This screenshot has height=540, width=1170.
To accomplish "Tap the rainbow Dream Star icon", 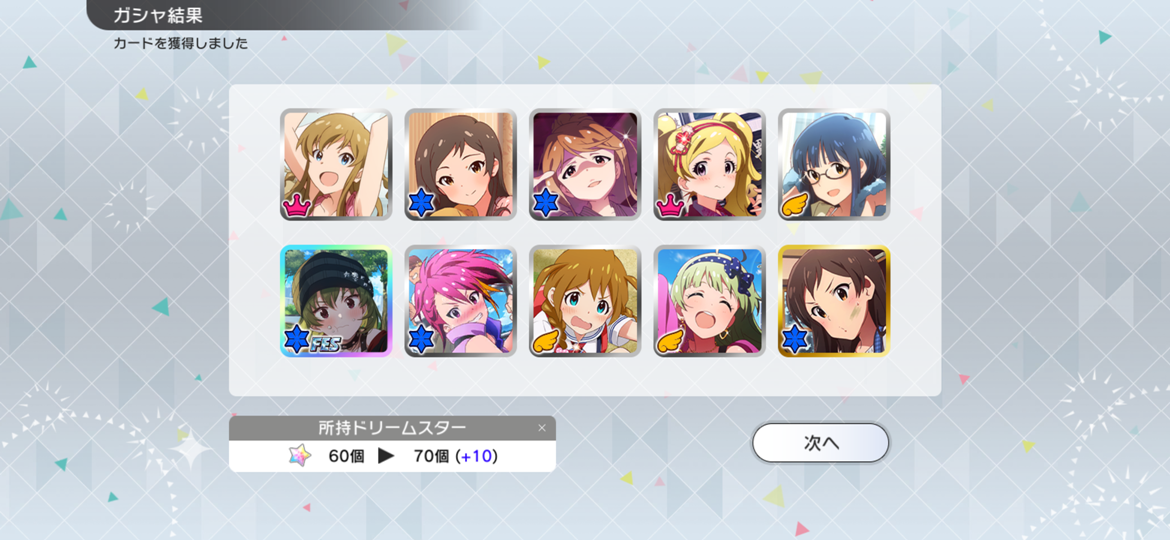I will click(300, 456).
